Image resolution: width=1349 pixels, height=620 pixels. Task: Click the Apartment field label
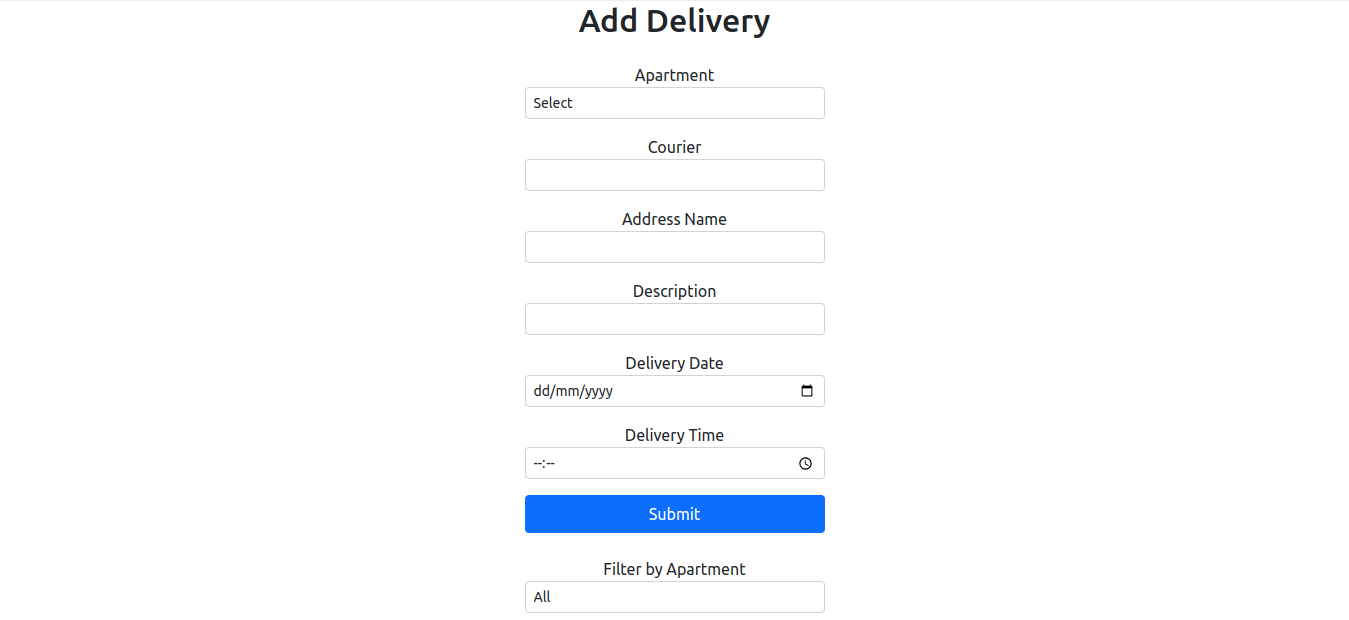(x=674, y=75)
